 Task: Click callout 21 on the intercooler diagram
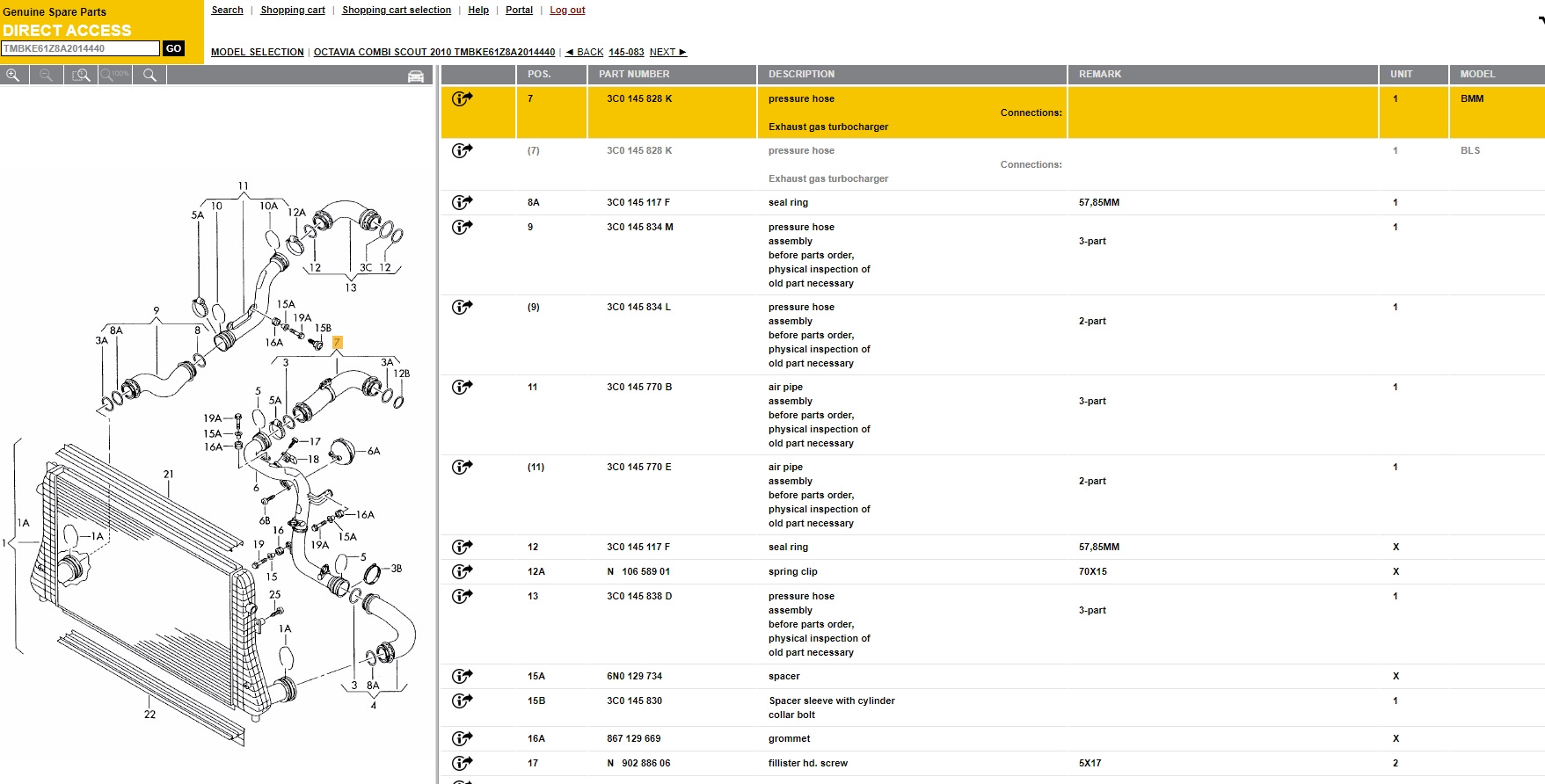click(x=168, y=475)
